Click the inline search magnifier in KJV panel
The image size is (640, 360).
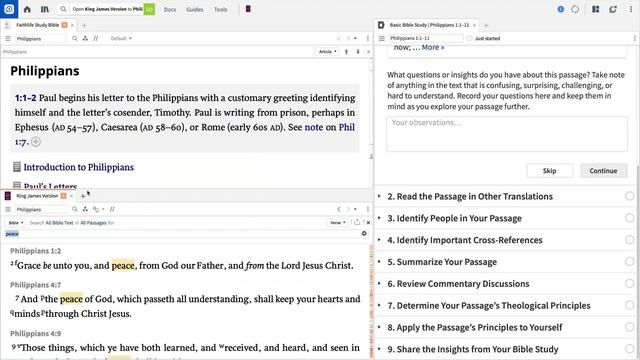point(75,209)
